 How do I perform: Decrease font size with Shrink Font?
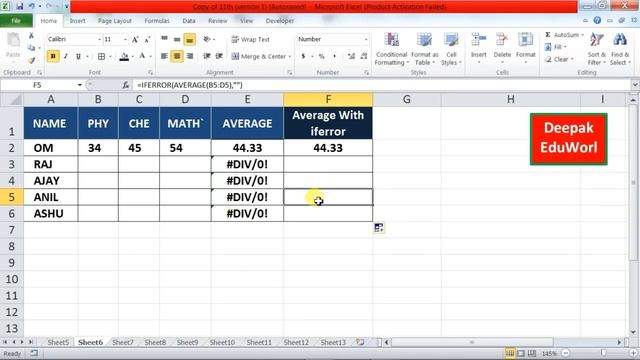pyautogui.click(x=147, y=39)
